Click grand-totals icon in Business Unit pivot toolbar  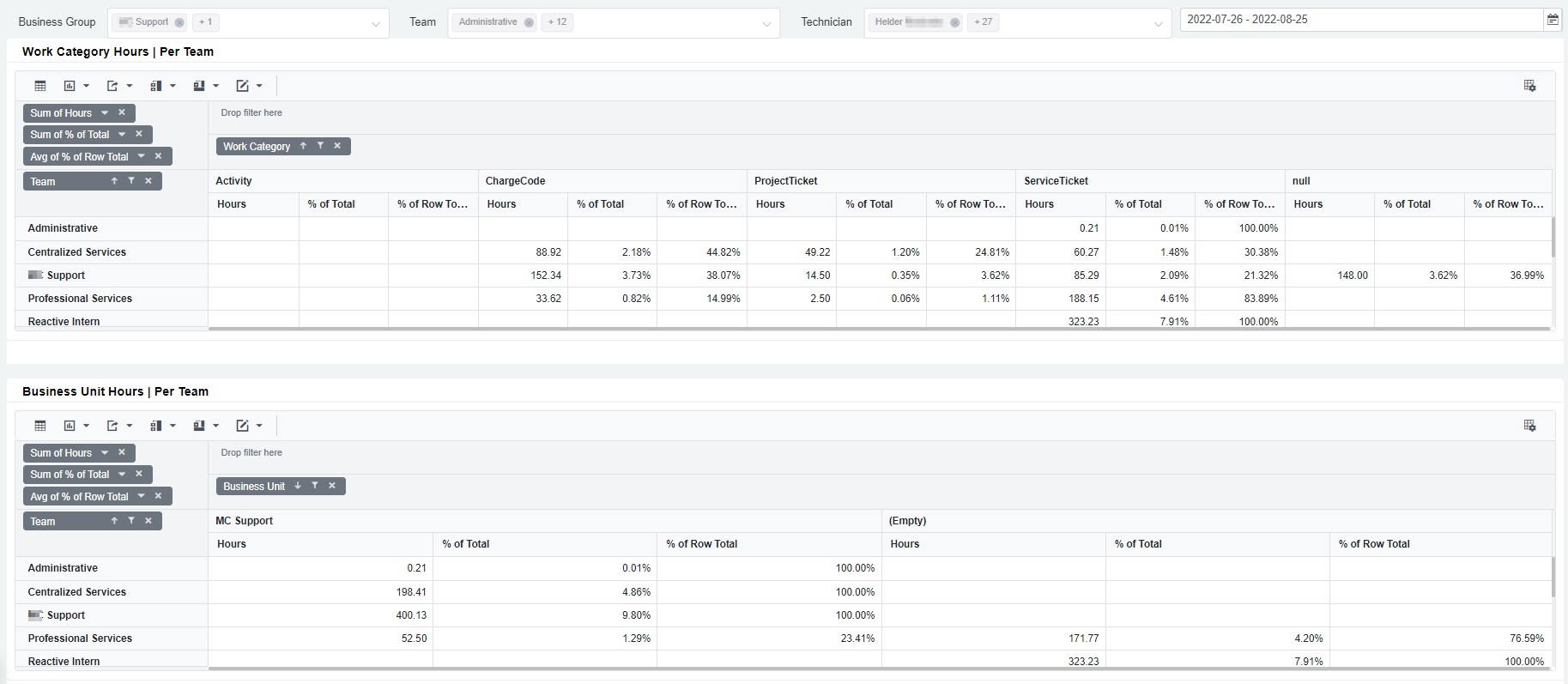(x=198, y=426)
